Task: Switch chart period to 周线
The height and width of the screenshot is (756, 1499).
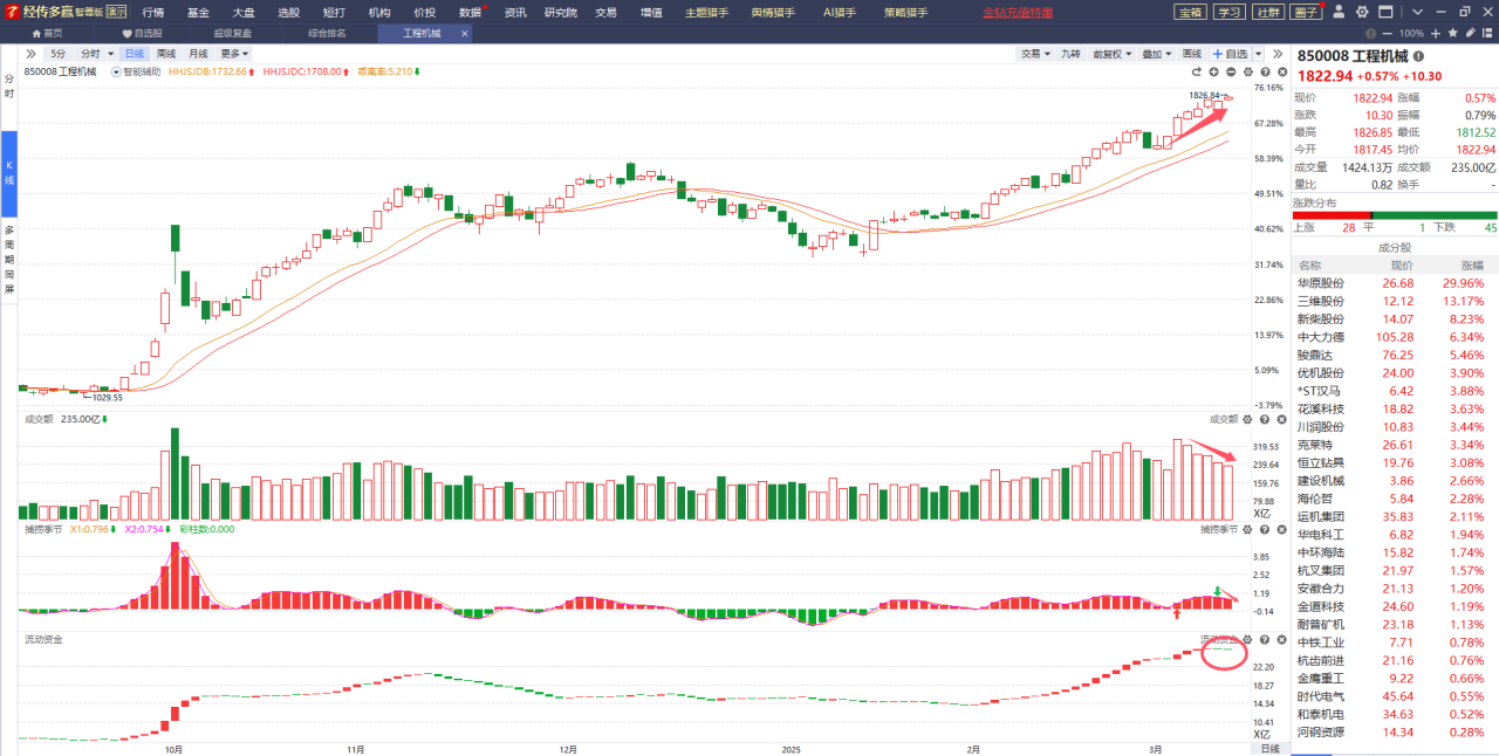Action: 166,53
